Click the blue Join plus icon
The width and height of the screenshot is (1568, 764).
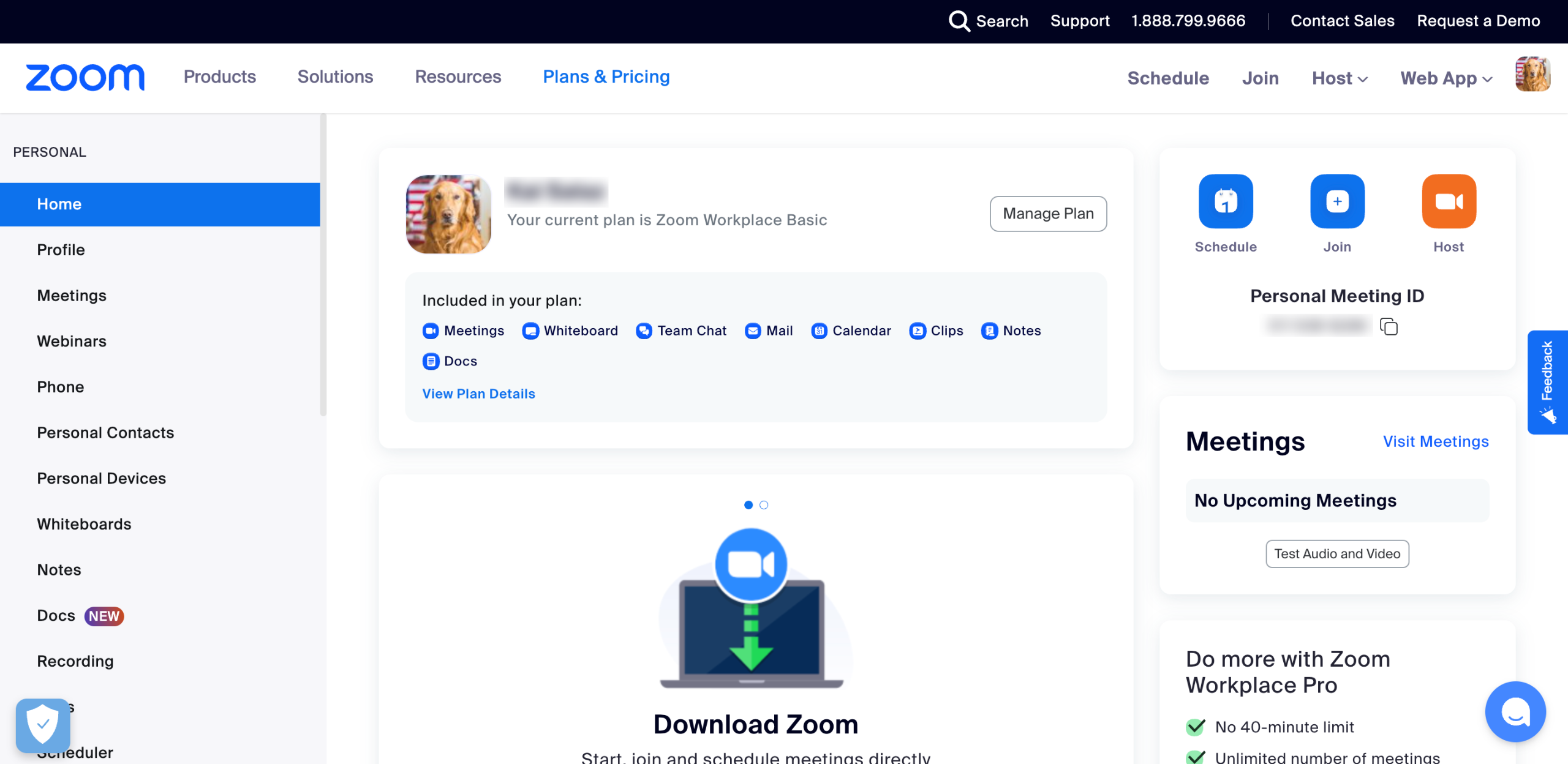1337,201
